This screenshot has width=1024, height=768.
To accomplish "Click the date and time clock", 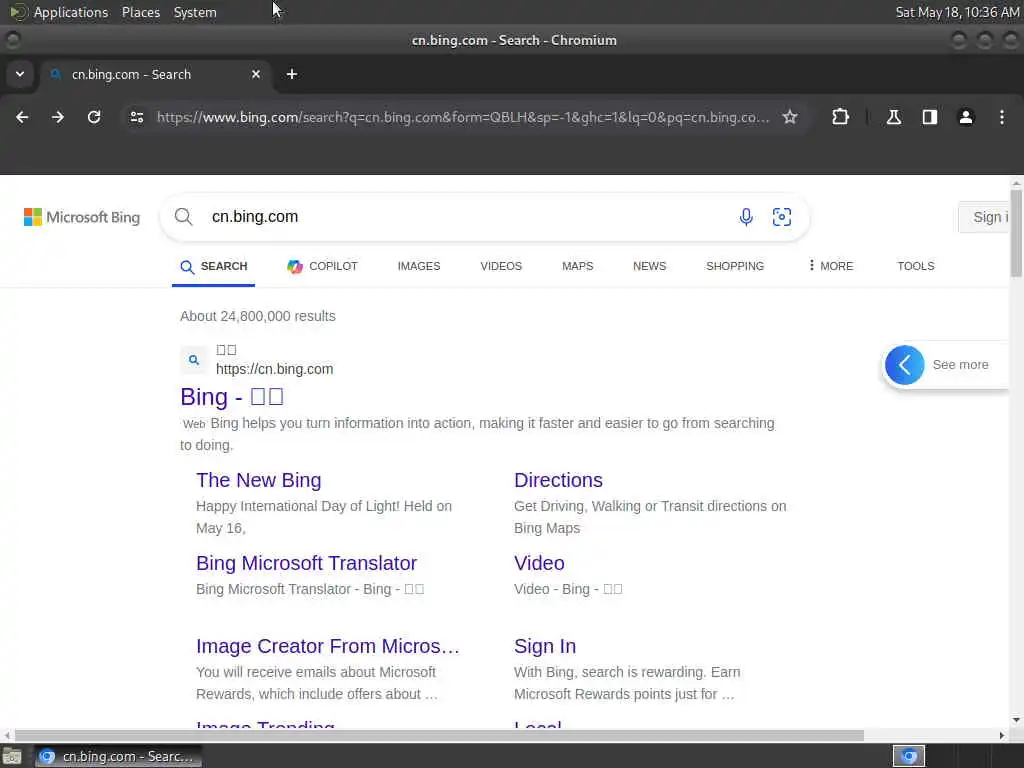I will [957, 12].
